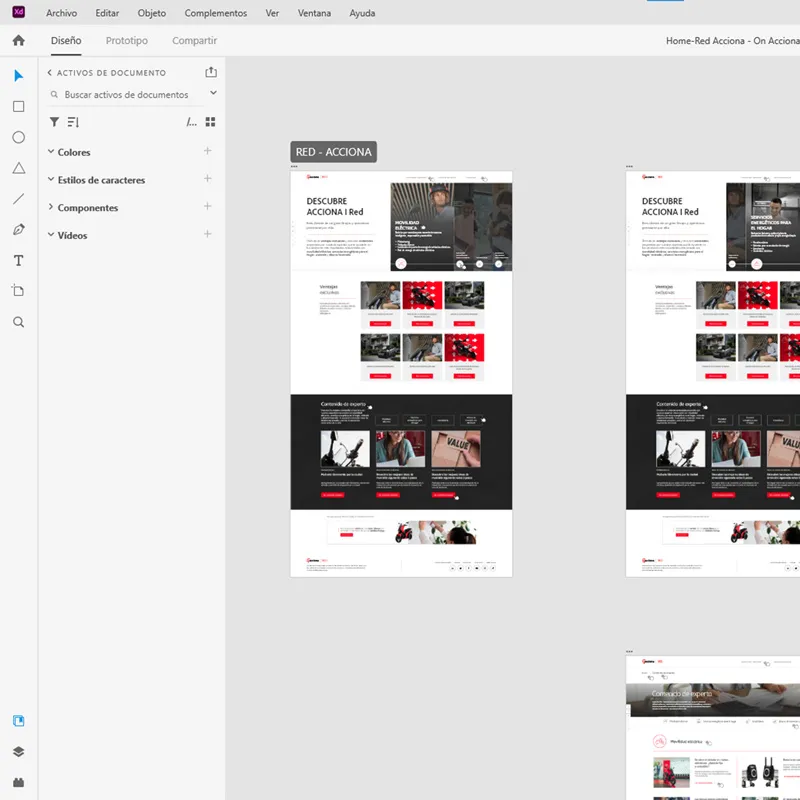Screen dimensions: 800x800
Task: Select the Polygon triangle tool
Action: pyautogui.click(x=18, y=168)
